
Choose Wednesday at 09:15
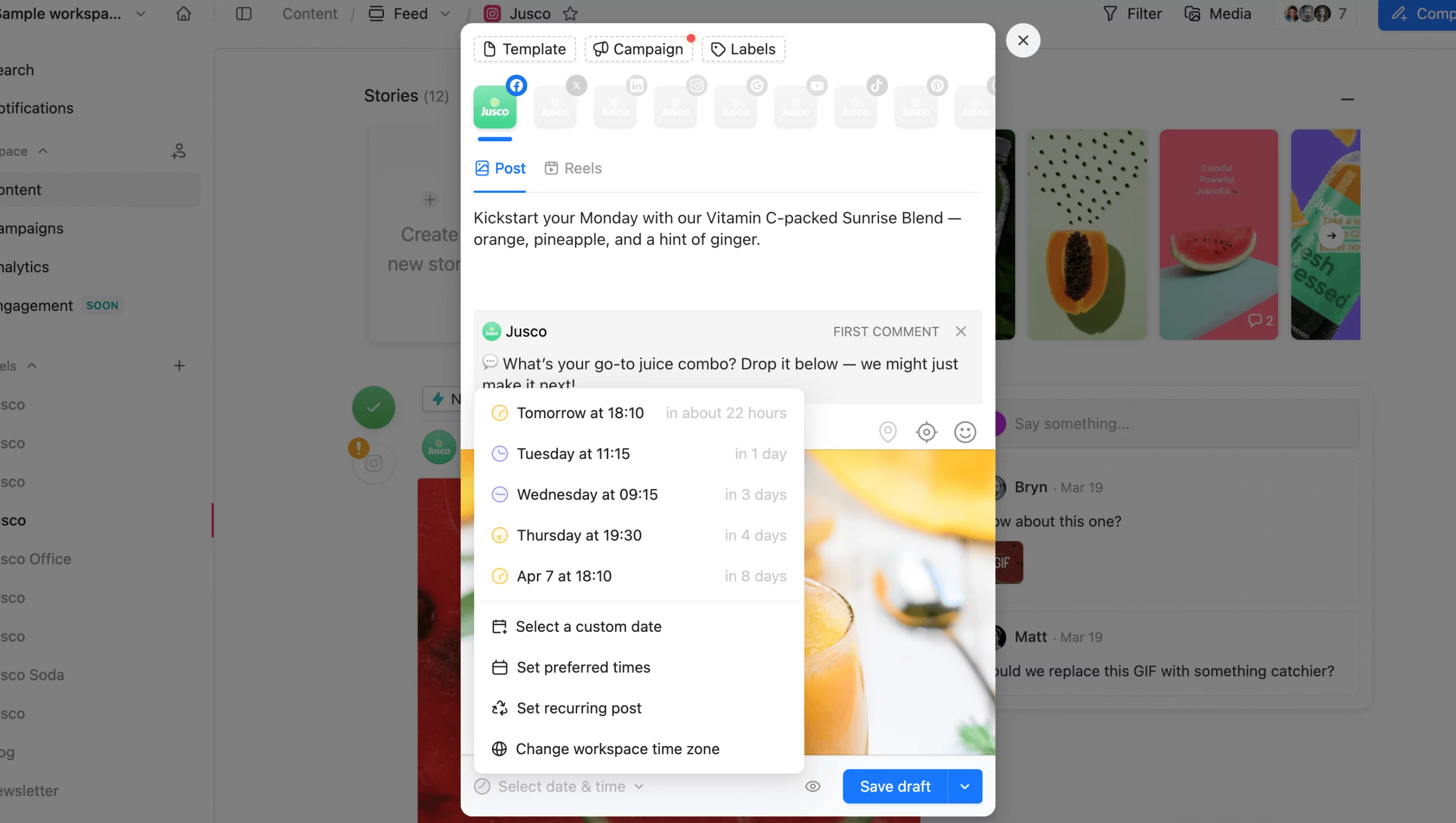[639, 494]
